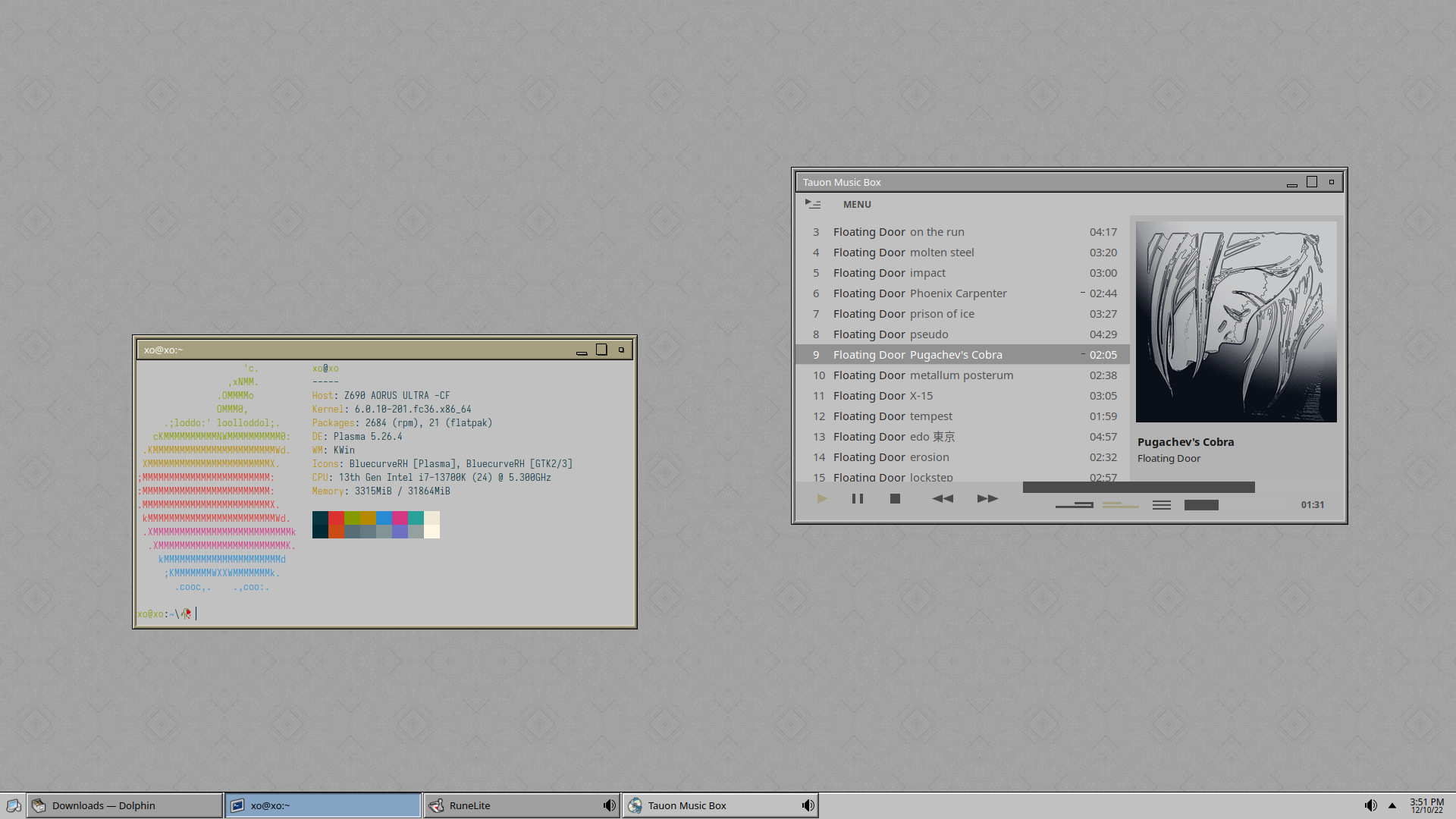Skip forward to the next track
Image resolution: width=1456 pixels, height=819 pixels.
(987, 499)
